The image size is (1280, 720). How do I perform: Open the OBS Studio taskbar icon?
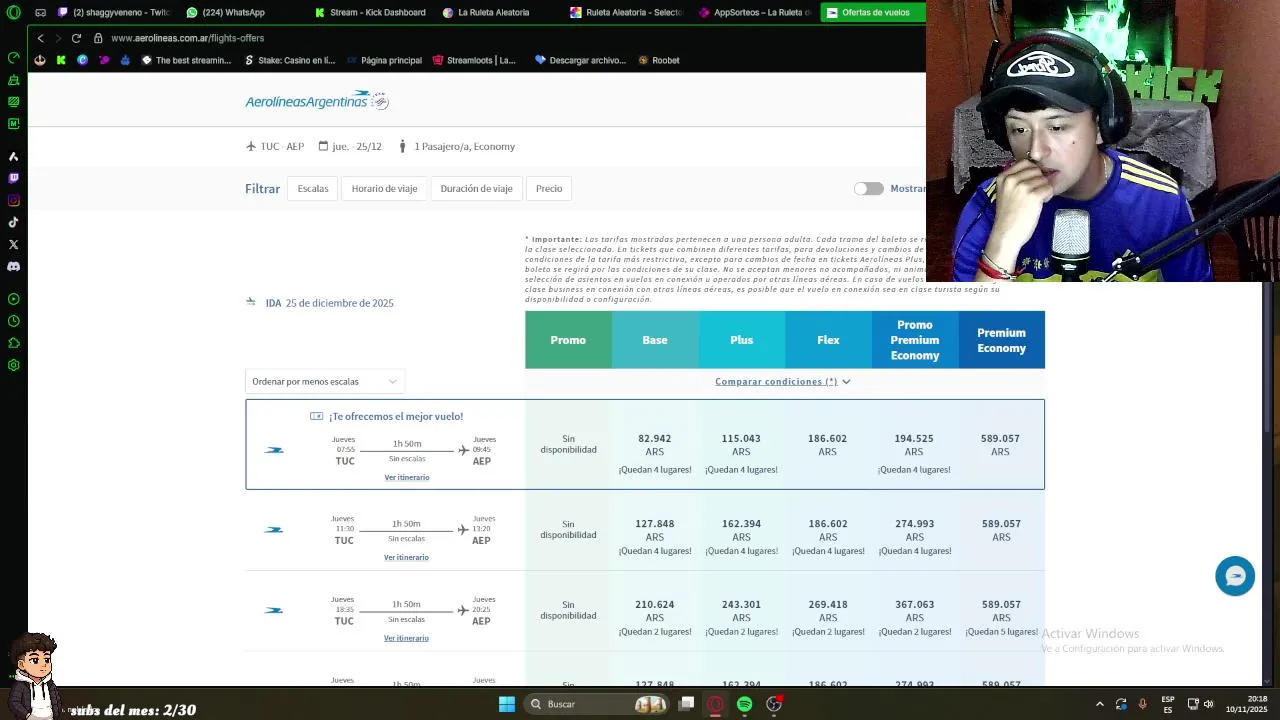[x=774, y=704]
